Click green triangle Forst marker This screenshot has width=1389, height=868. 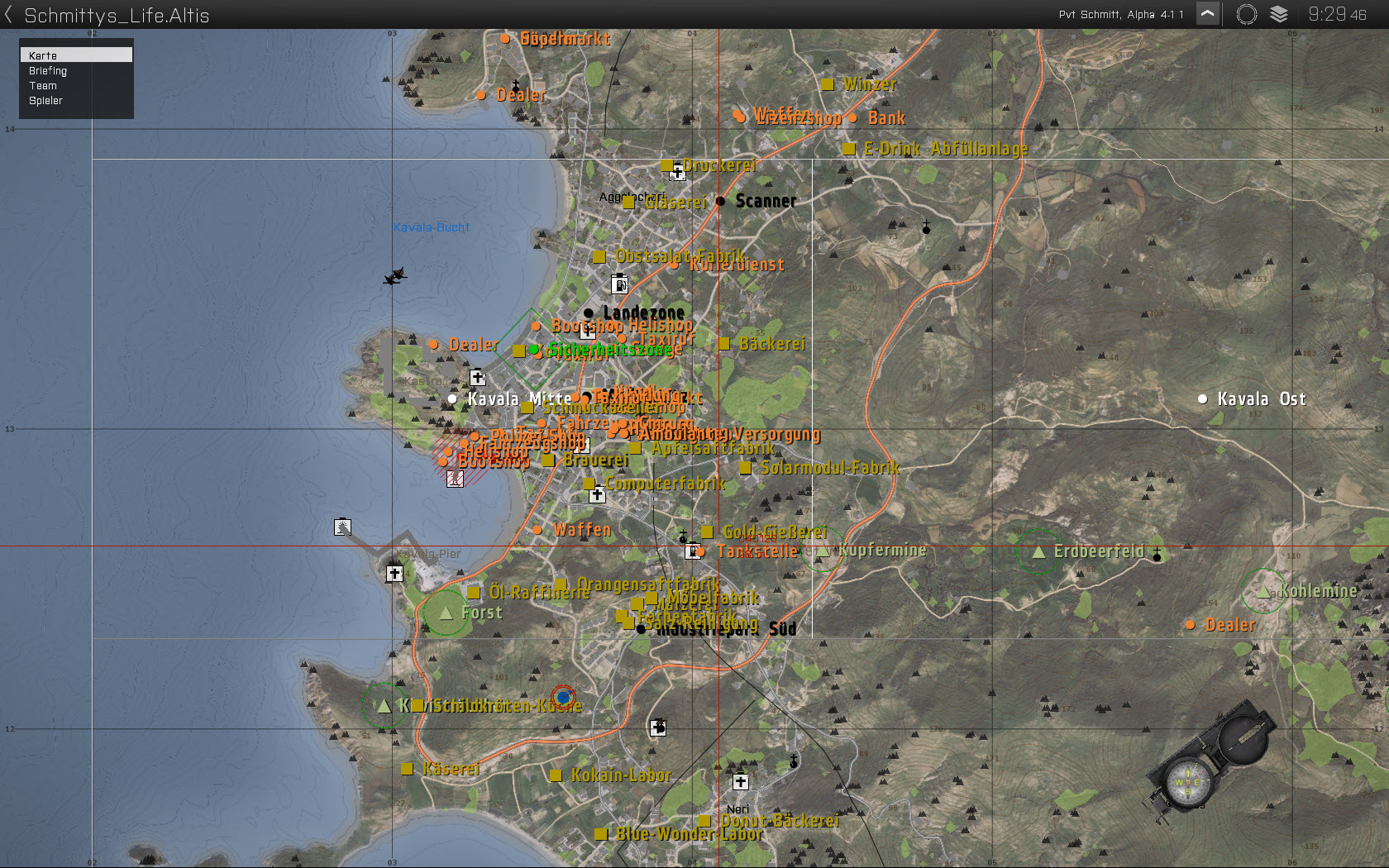pos(446,613)
